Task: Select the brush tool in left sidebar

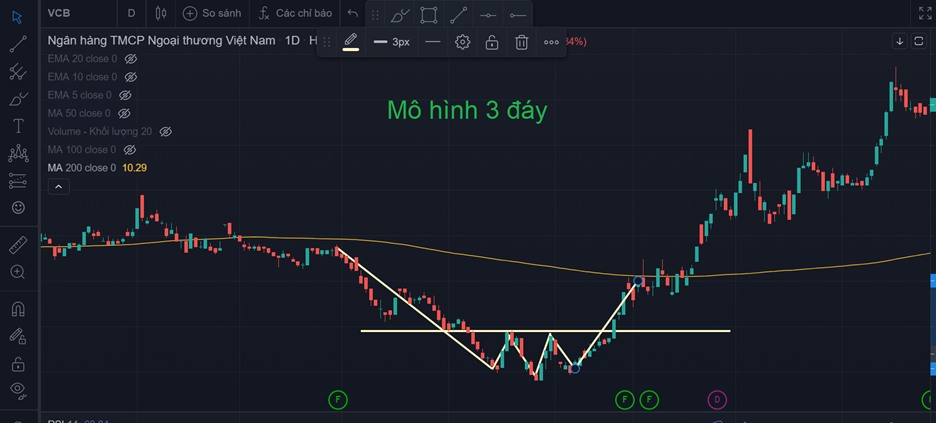Action: point(18,99)
